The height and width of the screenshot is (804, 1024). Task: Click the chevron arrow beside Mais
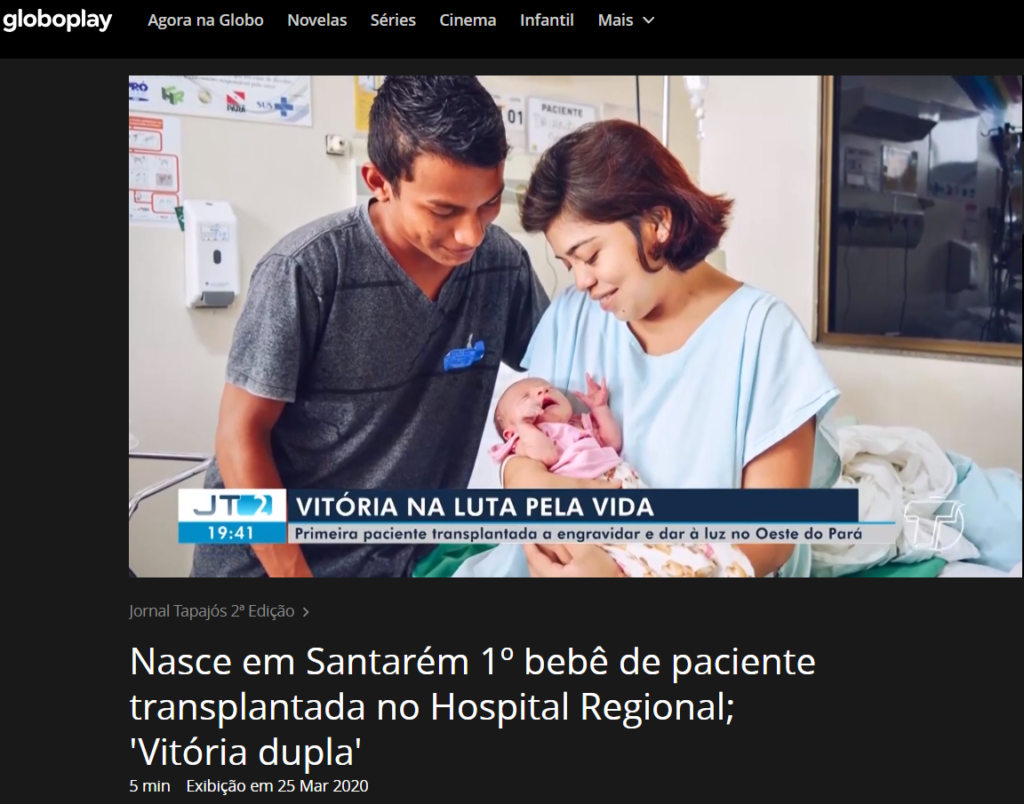tap(648, 20)
